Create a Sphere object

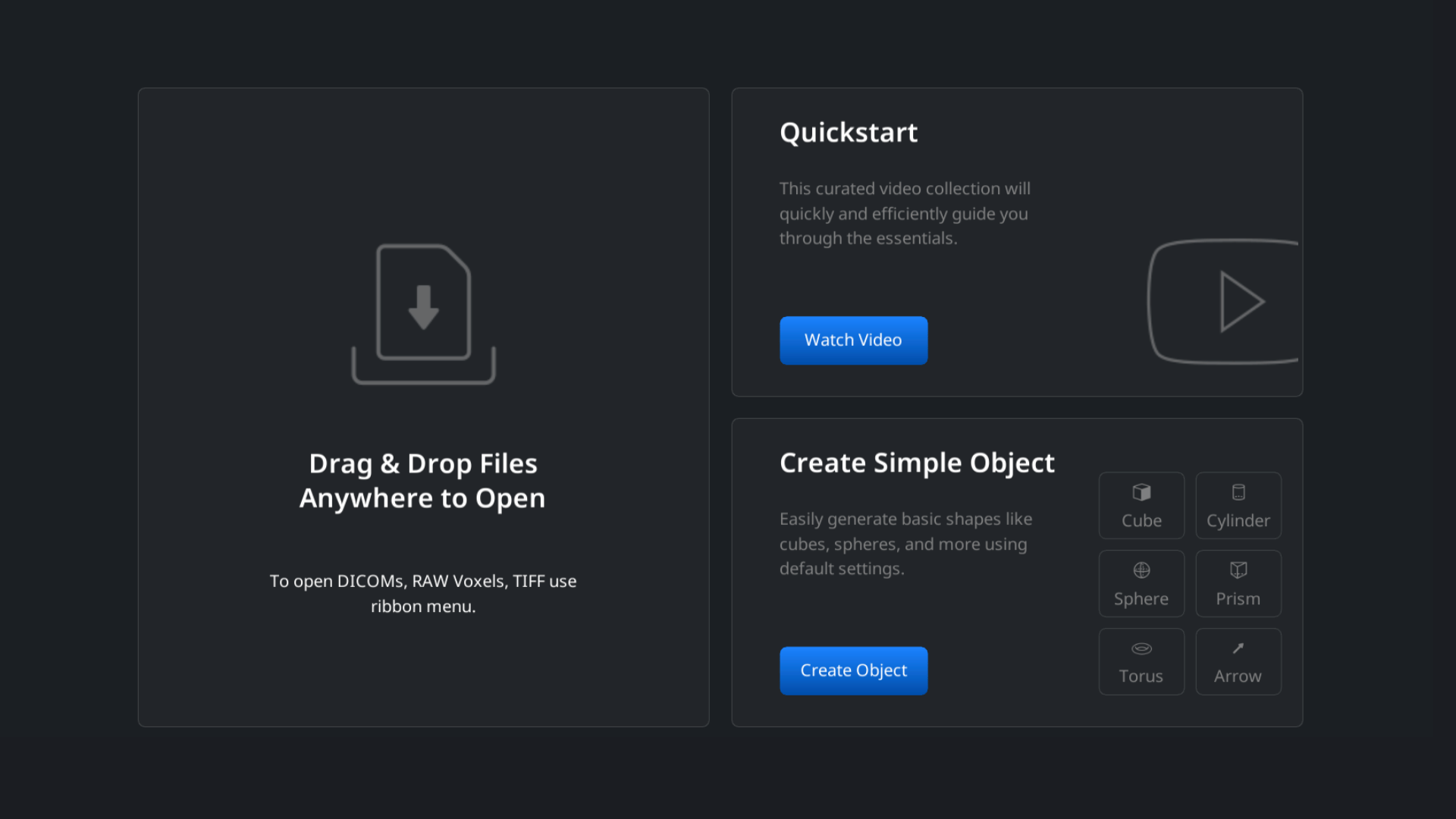click(1141, 583)
